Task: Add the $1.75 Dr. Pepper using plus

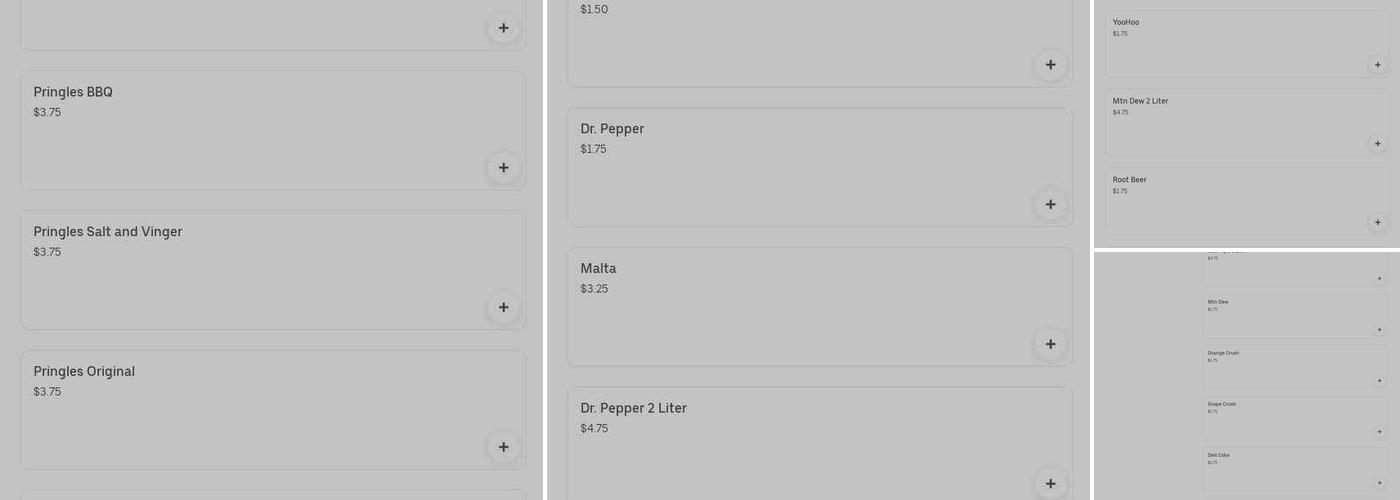Action: [x=1050, y=205]
